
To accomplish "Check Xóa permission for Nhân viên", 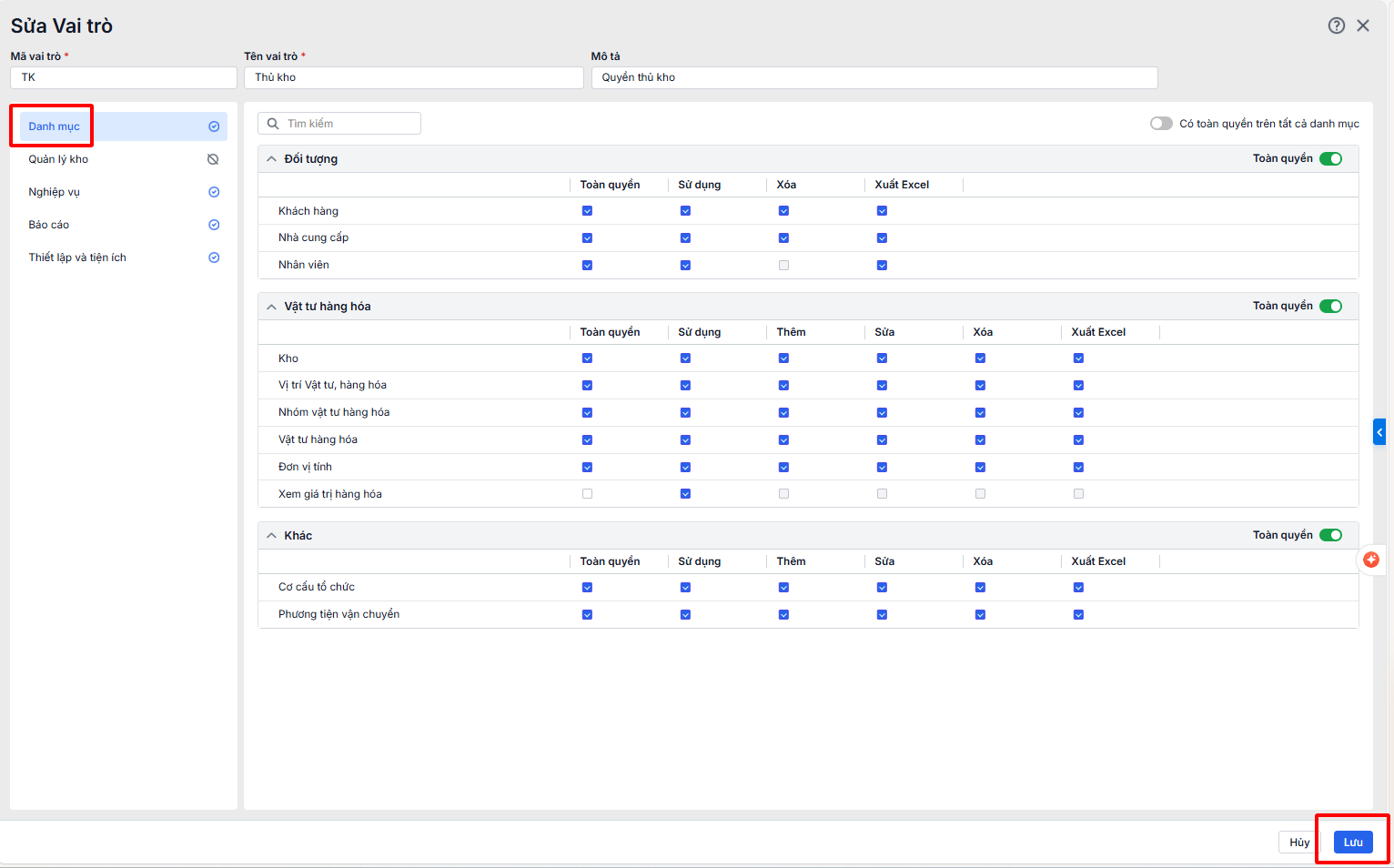I will pyautogui.click(x=783, y=266).
